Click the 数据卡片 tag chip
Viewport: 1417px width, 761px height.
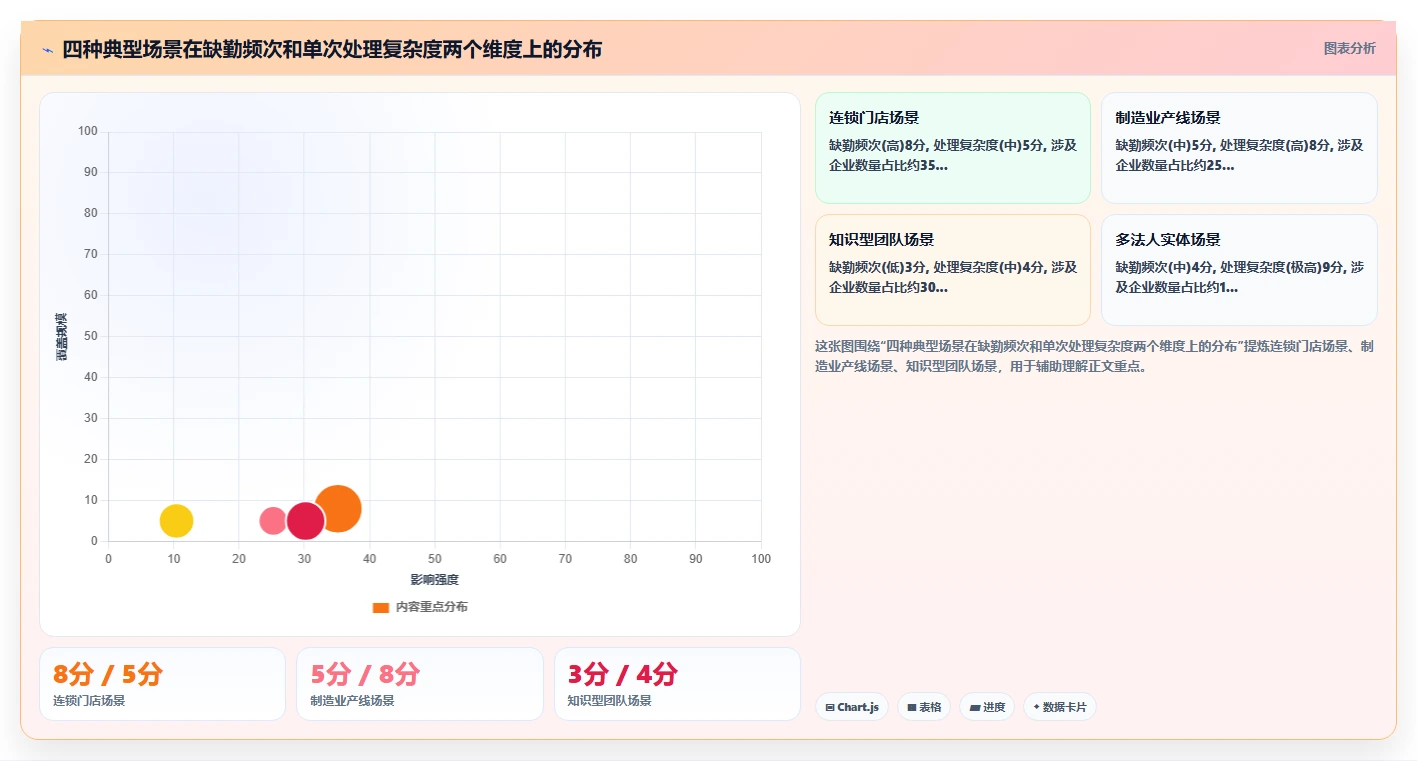coord(1060,707)
